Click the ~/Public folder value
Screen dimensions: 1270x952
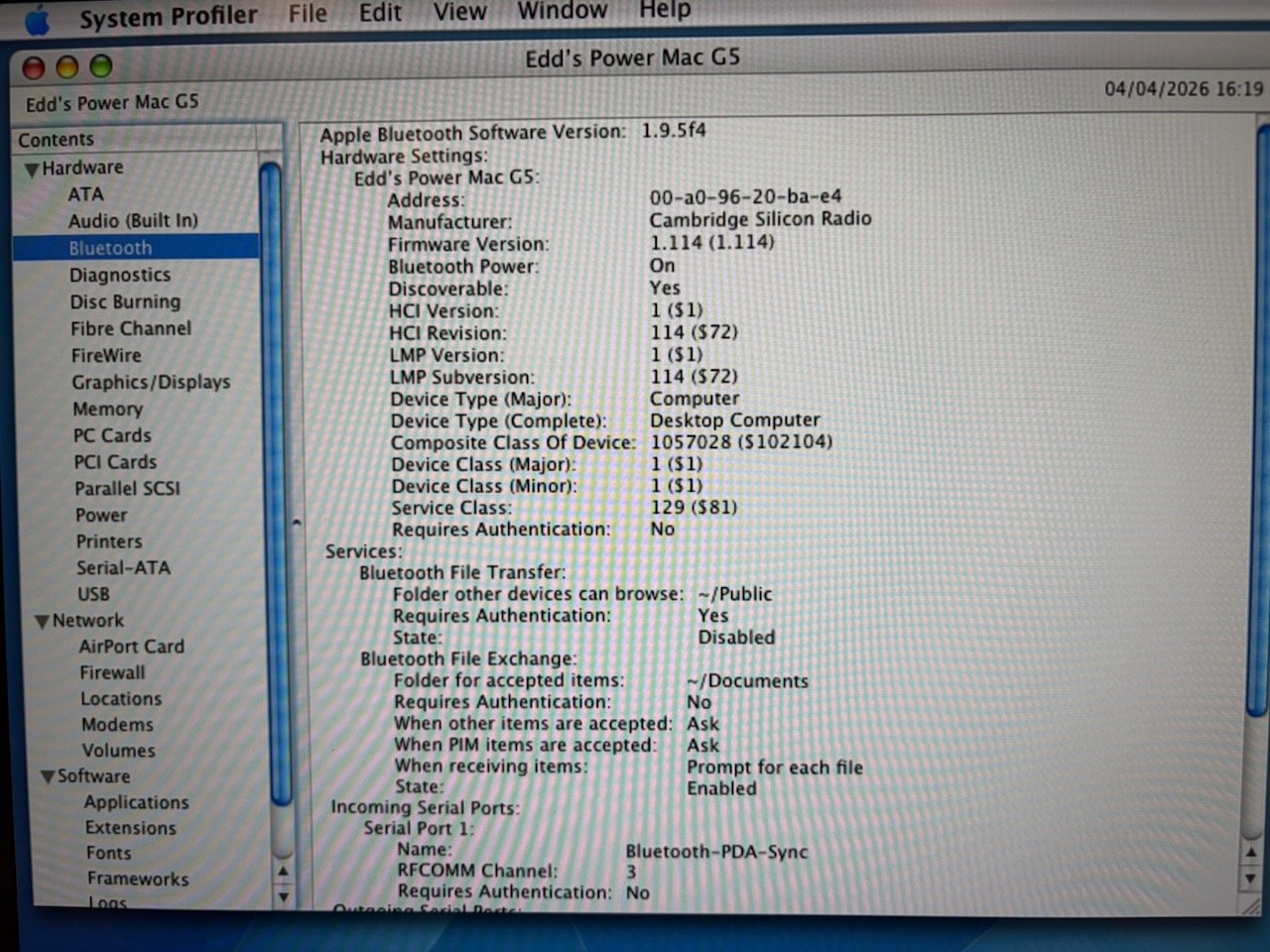(x=734, y=594)
